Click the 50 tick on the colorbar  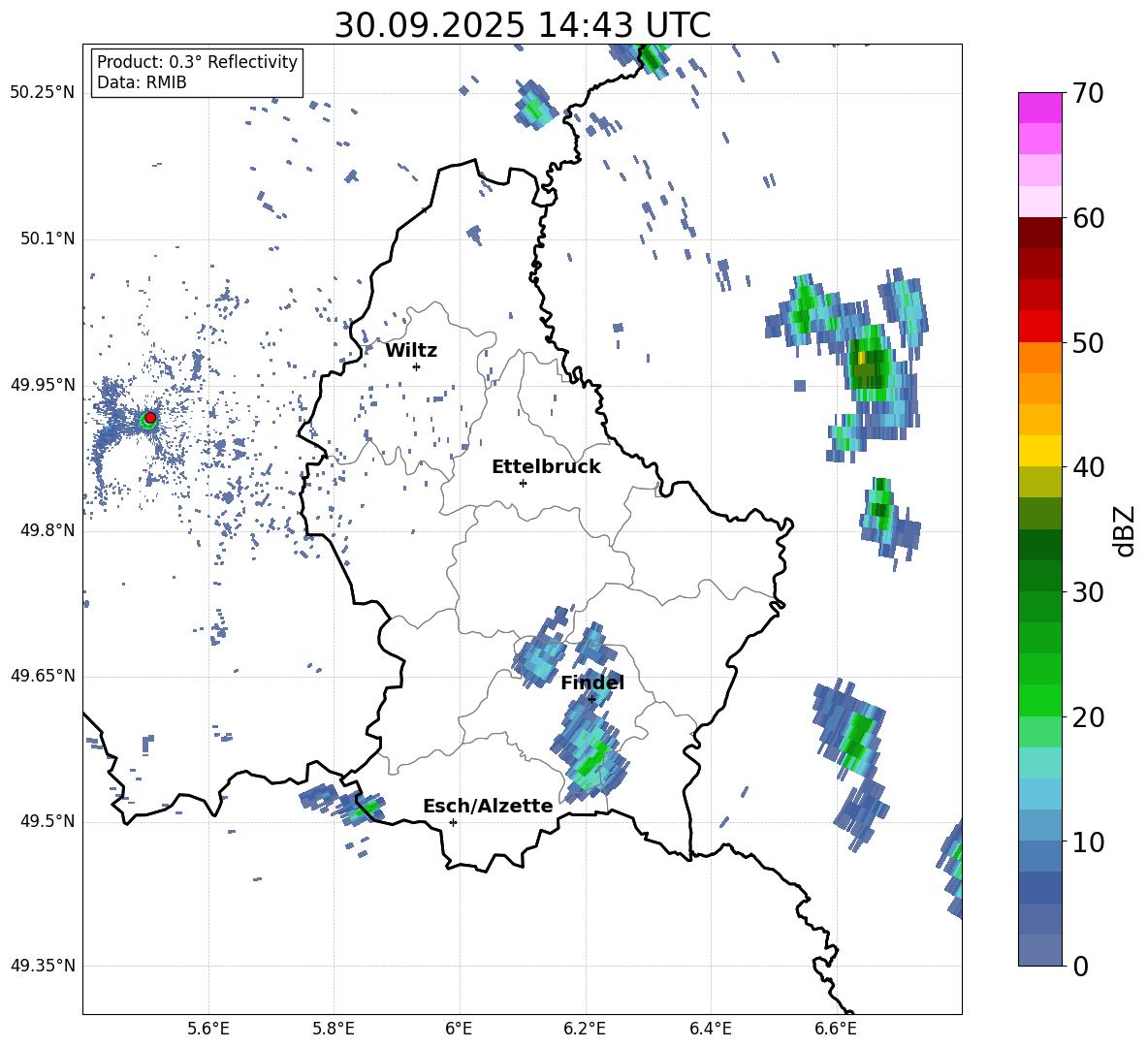1088,342
